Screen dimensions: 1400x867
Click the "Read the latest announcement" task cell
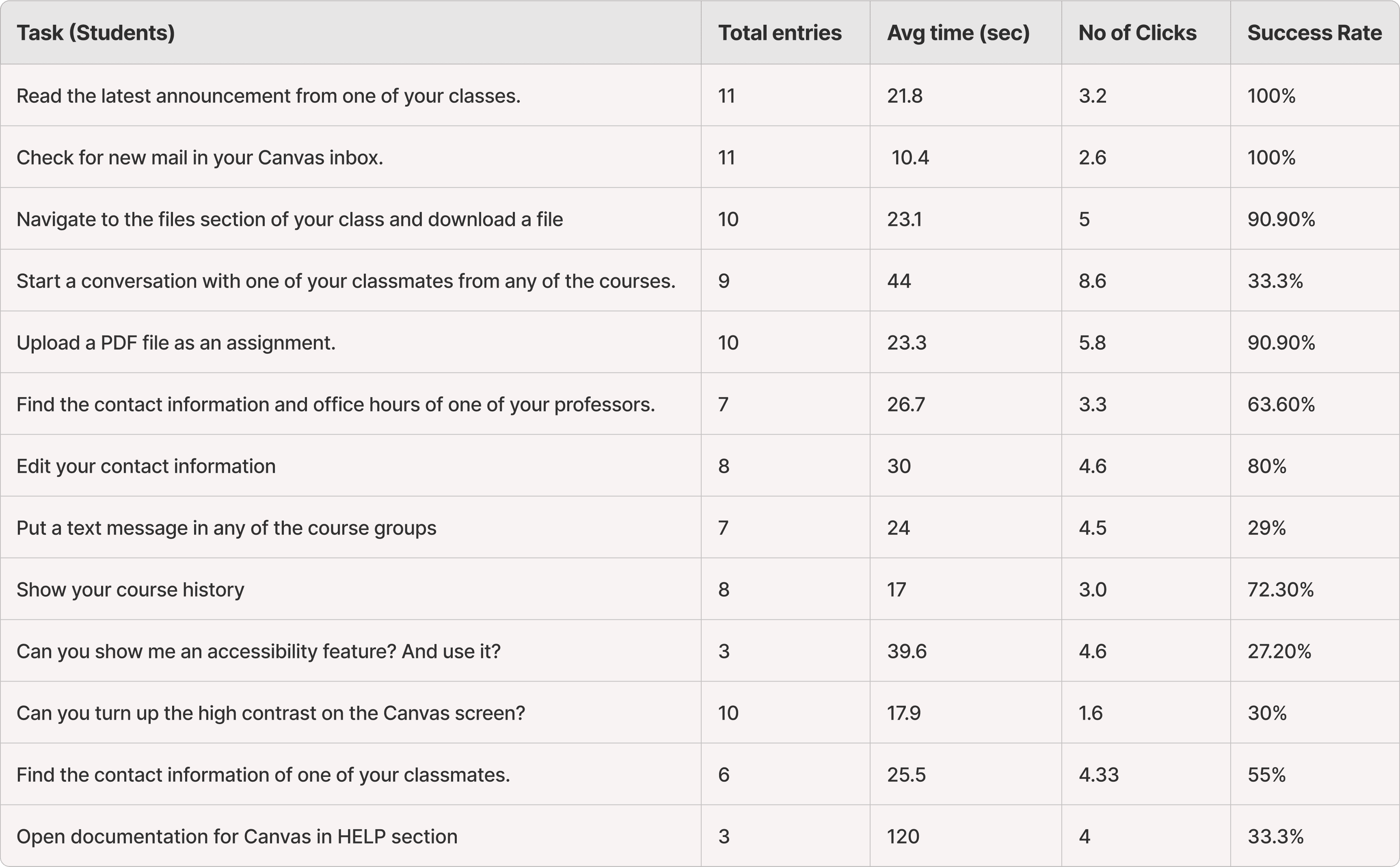coord(268,96)
